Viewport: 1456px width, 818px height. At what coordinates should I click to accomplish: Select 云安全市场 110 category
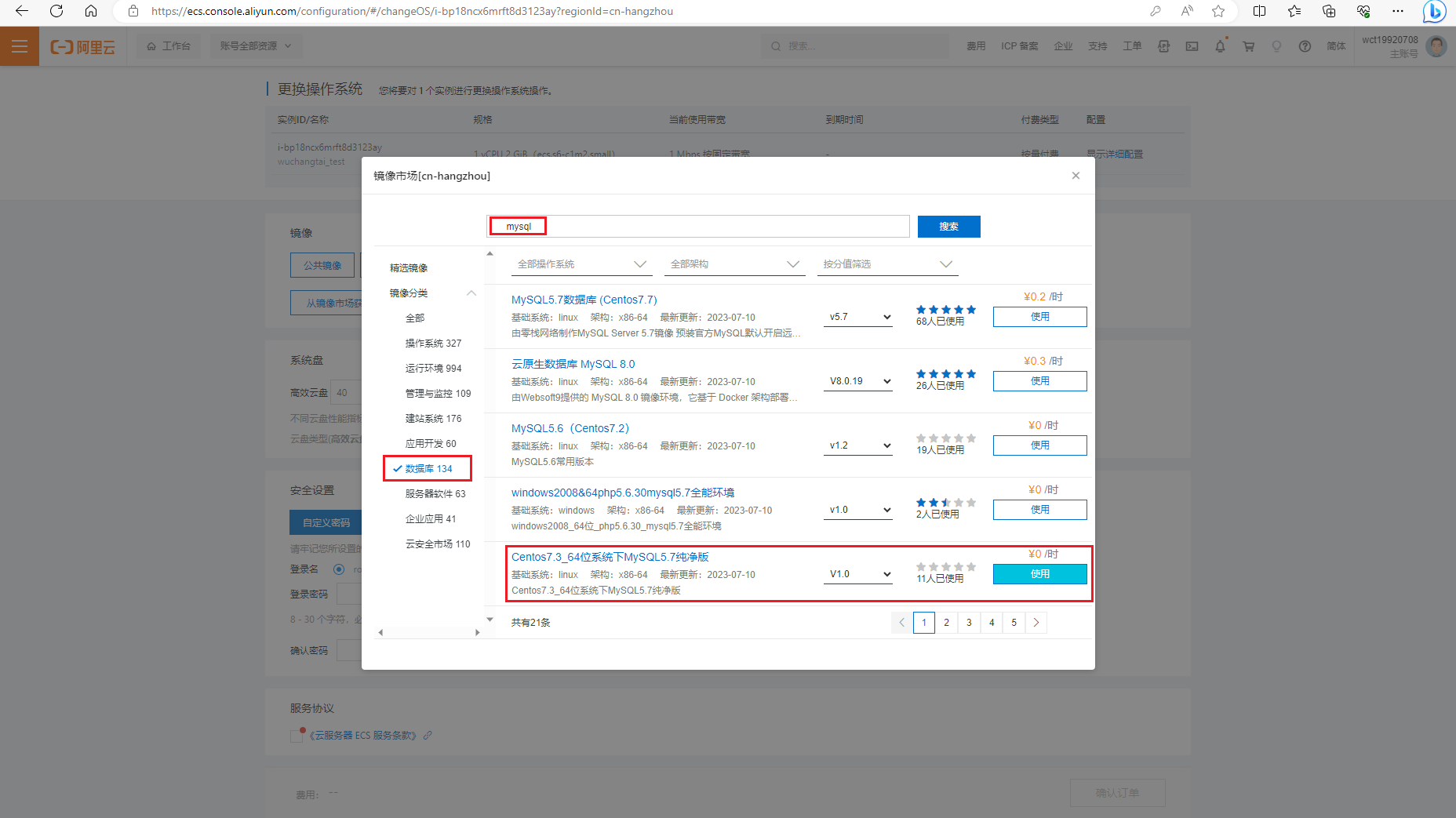[438, 544]
